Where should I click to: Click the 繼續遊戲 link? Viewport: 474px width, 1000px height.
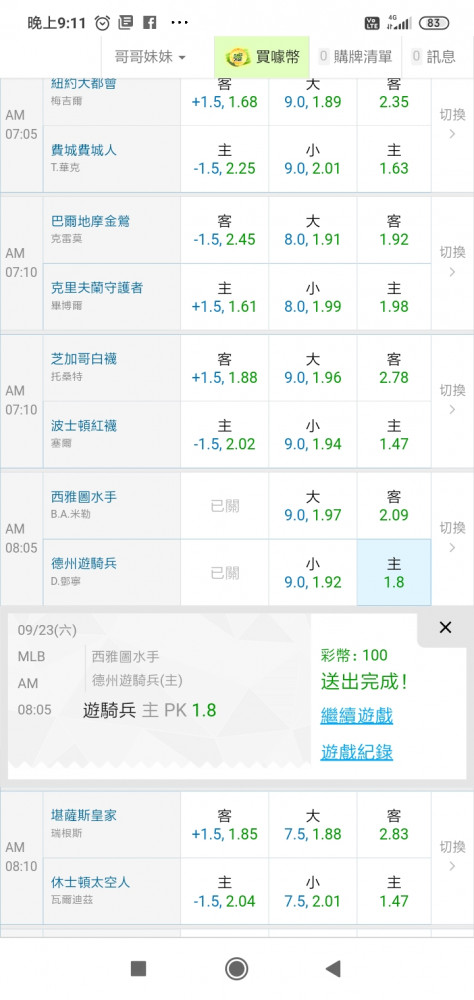point(357,716)
